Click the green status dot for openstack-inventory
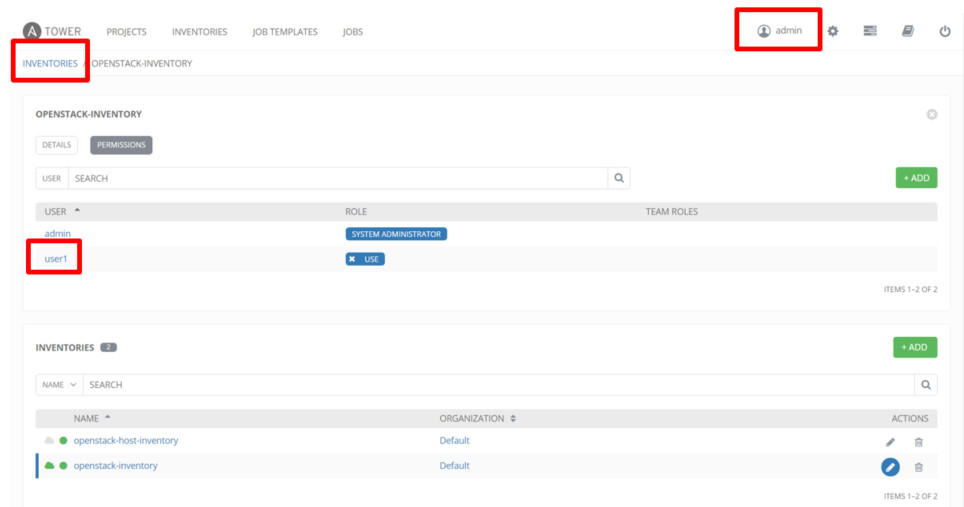The height and width of the screenshot is (507, 964). tap(63, 466)
